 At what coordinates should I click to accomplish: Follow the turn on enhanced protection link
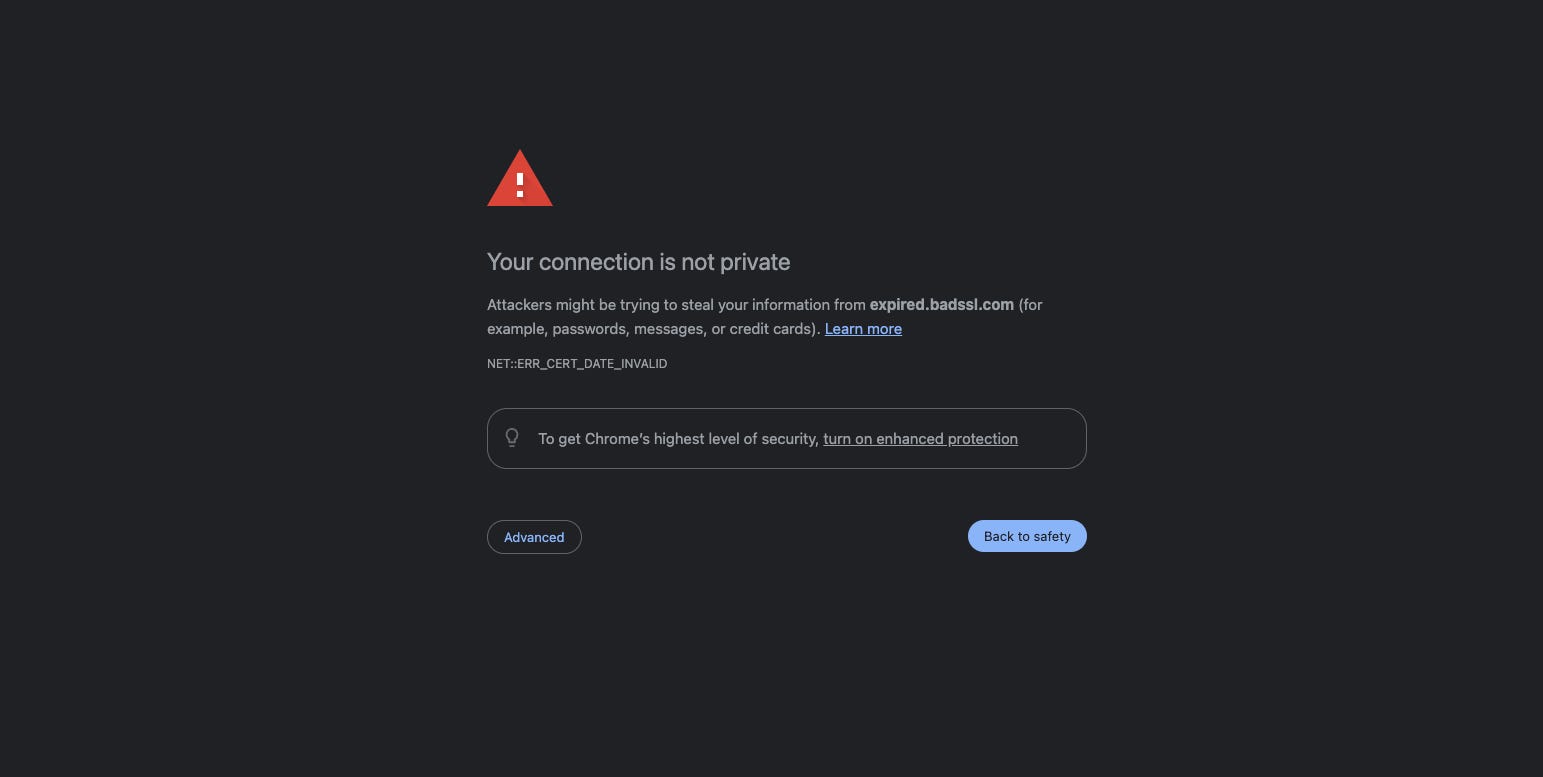tap(920, 439)
